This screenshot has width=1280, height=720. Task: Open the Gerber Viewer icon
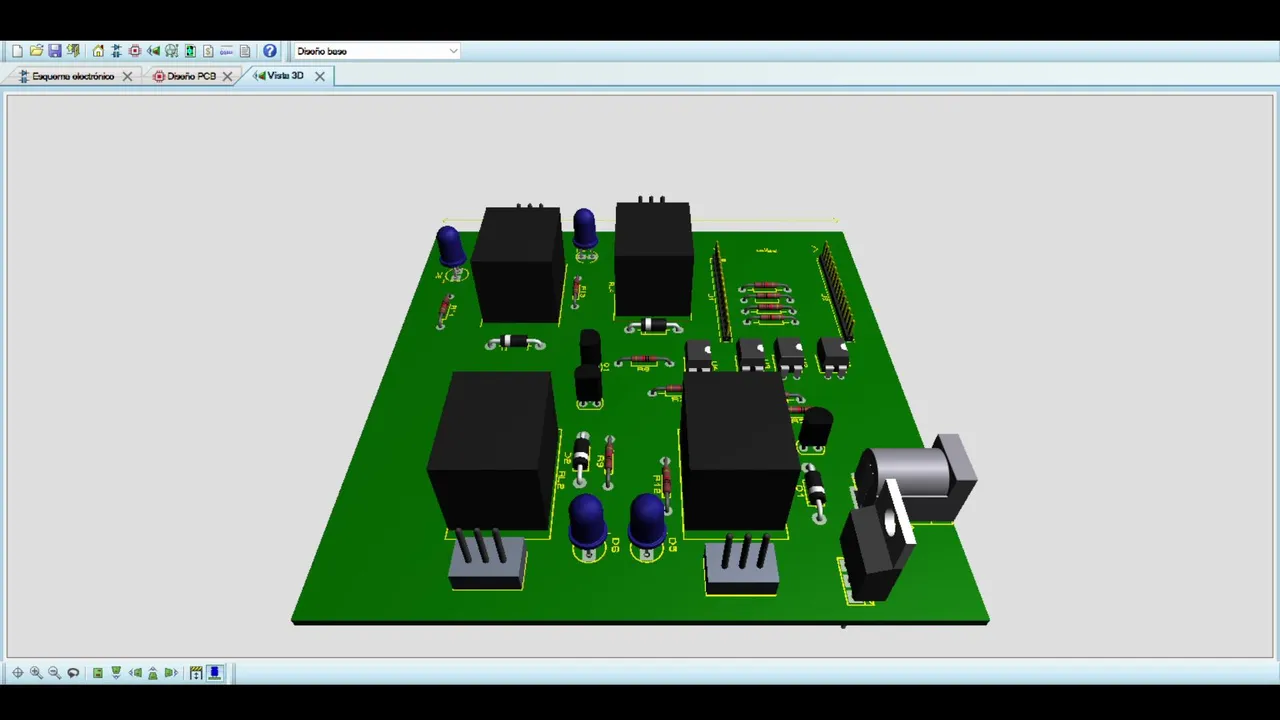[171, 51]
